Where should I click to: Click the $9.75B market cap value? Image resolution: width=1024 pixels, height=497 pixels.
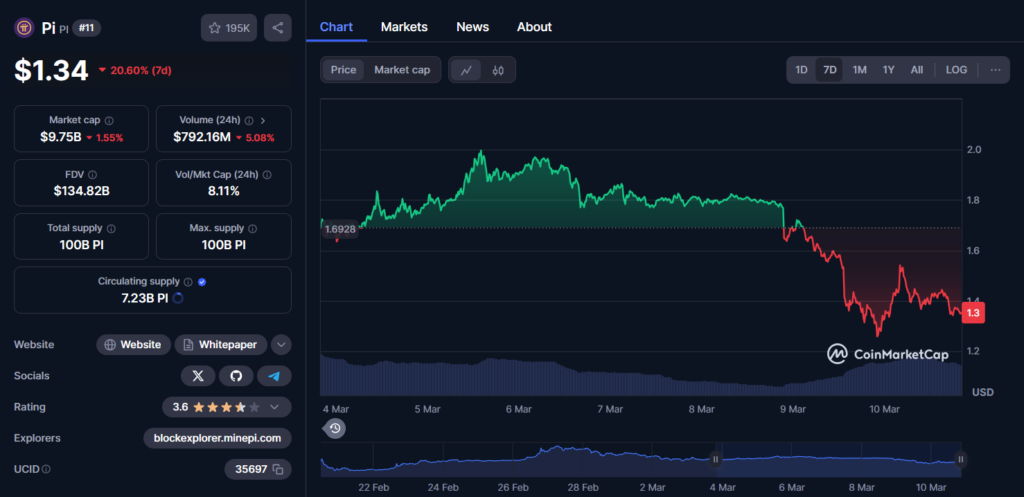point(60,137)
